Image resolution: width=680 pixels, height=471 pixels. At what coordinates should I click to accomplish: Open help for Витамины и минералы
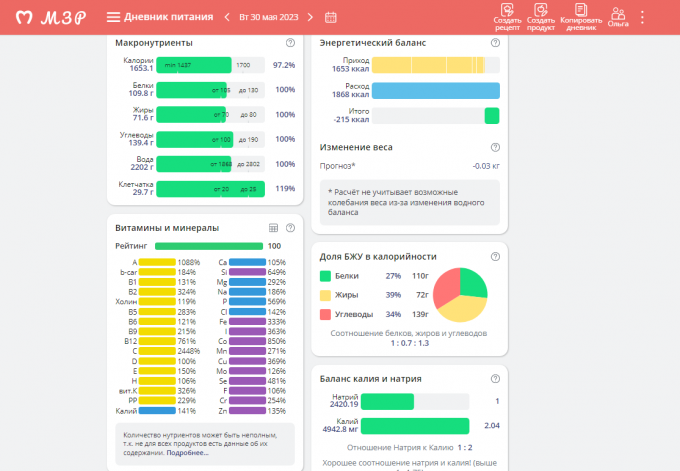(x=290, y=228)
